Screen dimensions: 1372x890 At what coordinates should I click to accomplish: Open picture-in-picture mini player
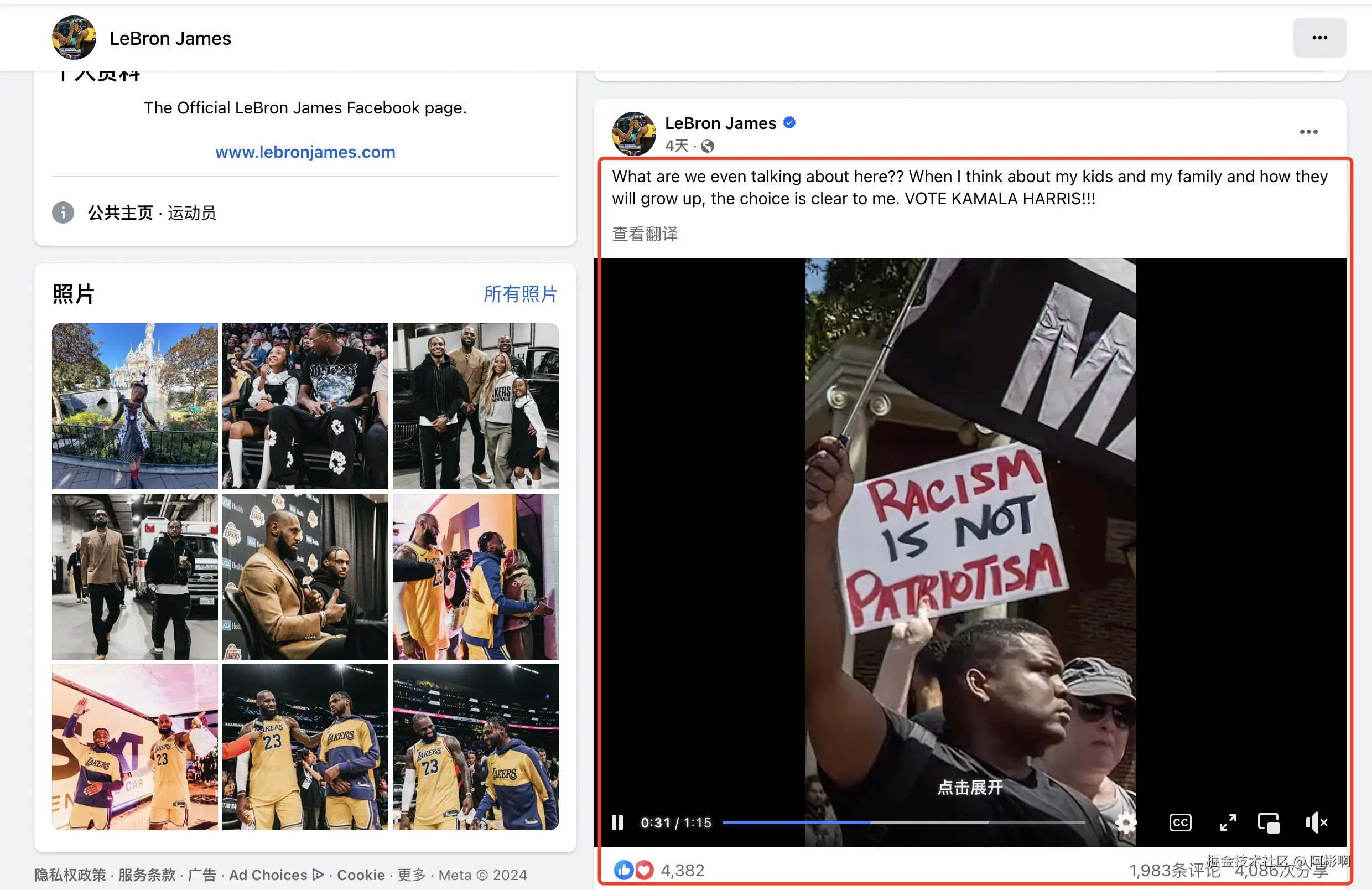[1269, 822]
